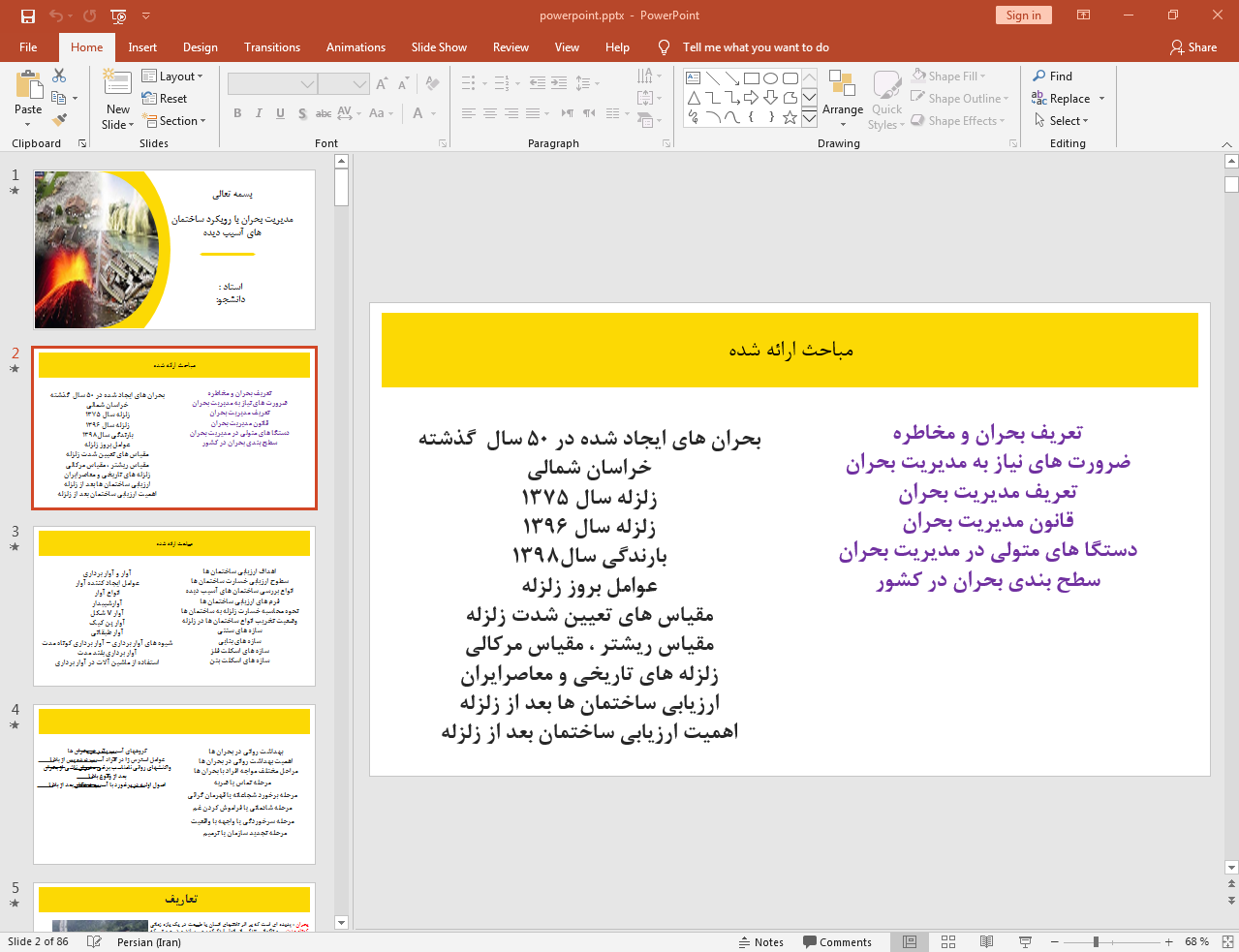Click the Find button
This screenshot has height=952, width=1239.
coord(1053,77)
